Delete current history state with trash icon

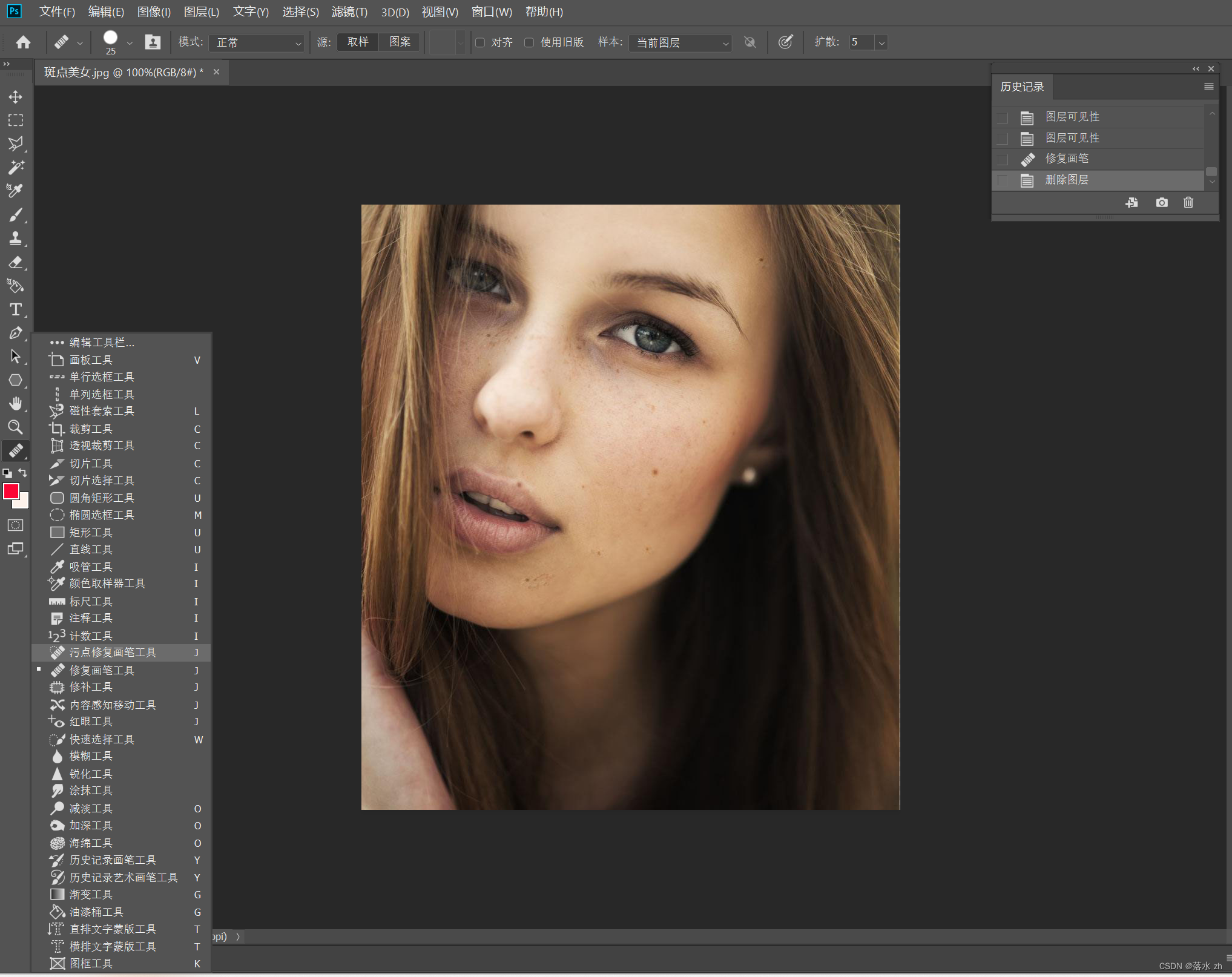coord(1188,203)
